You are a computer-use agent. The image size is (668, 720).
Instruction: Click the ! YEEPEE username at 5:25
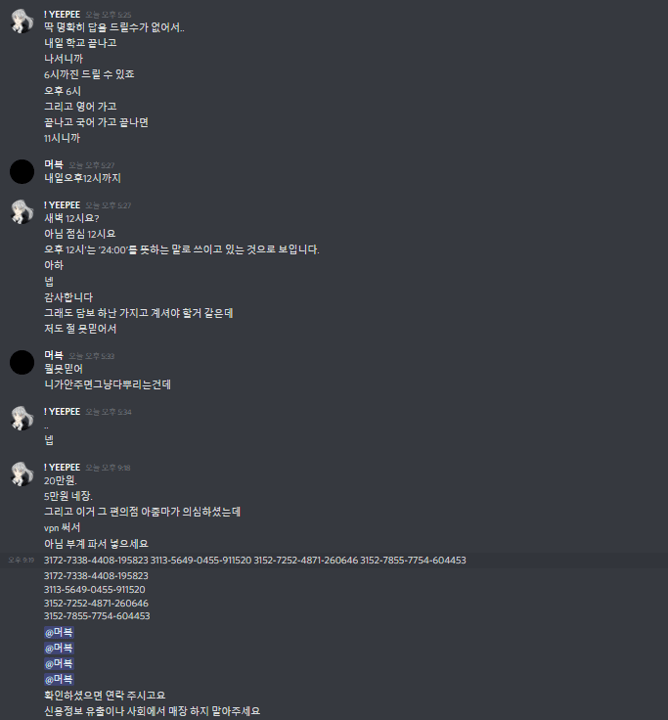[62, 15]
